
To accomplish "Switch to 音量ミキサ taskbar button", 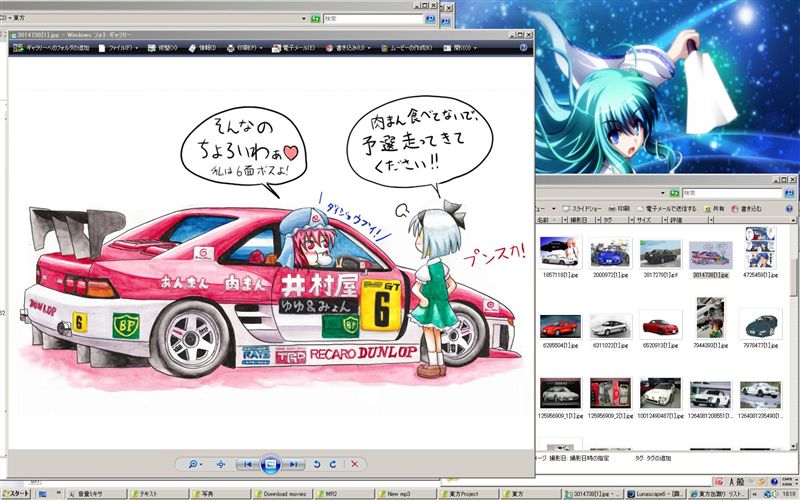I will 96,494.
